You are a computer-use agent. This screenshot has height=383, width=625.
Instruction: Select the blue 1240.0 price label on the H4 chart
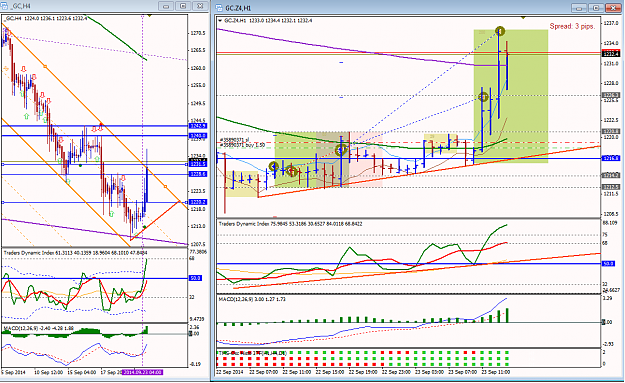tap(198, 136)
